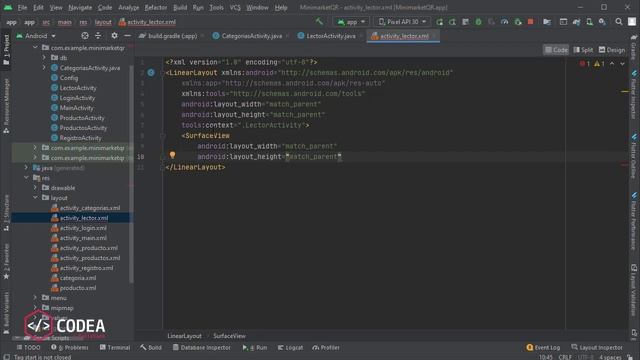Viewport: 640px width, 360px height.
Task: Expand the db folder
Action: (44, 58)
